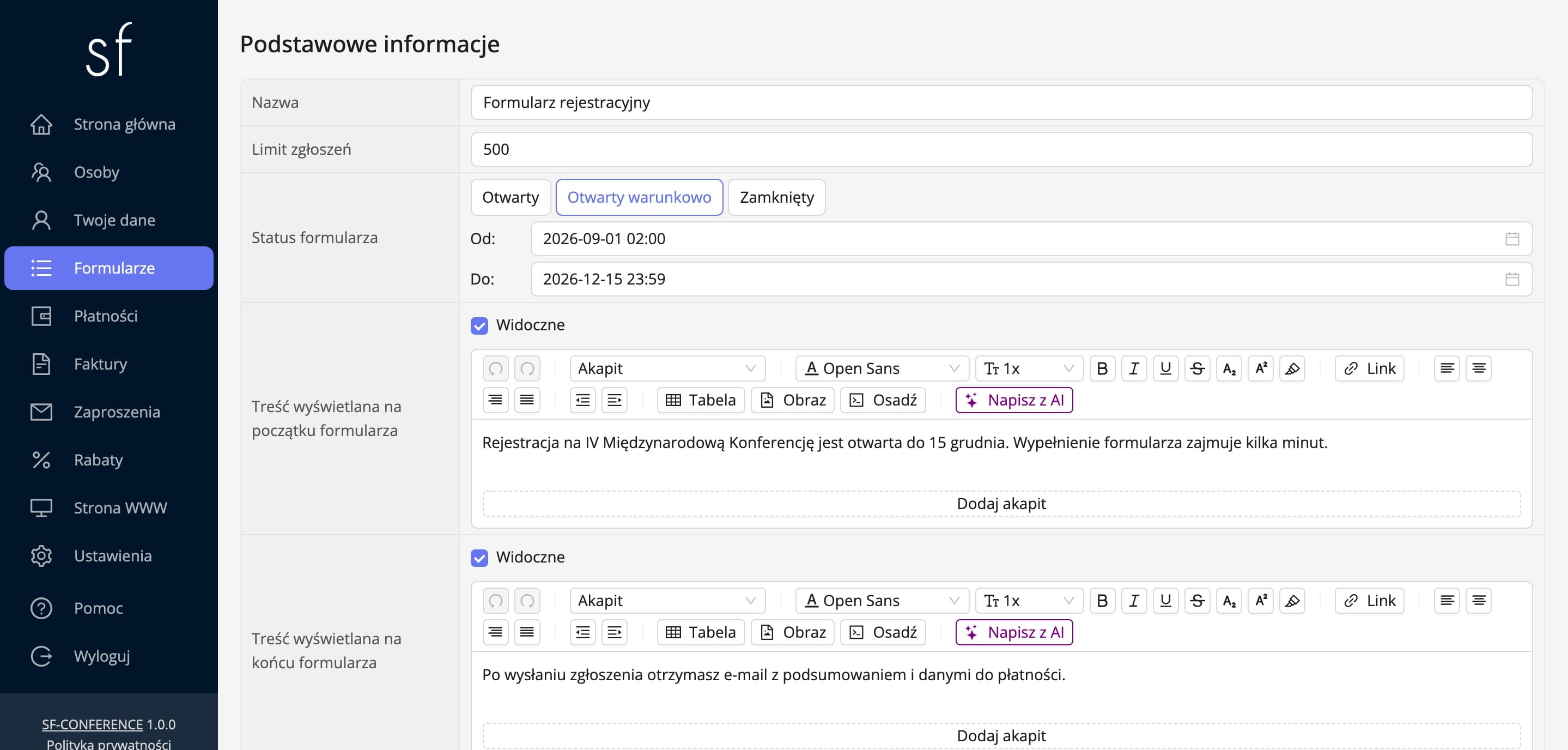The image size is (1568, 750).
Task: Click Osadź in start-of-form editor
Action: 883,400
